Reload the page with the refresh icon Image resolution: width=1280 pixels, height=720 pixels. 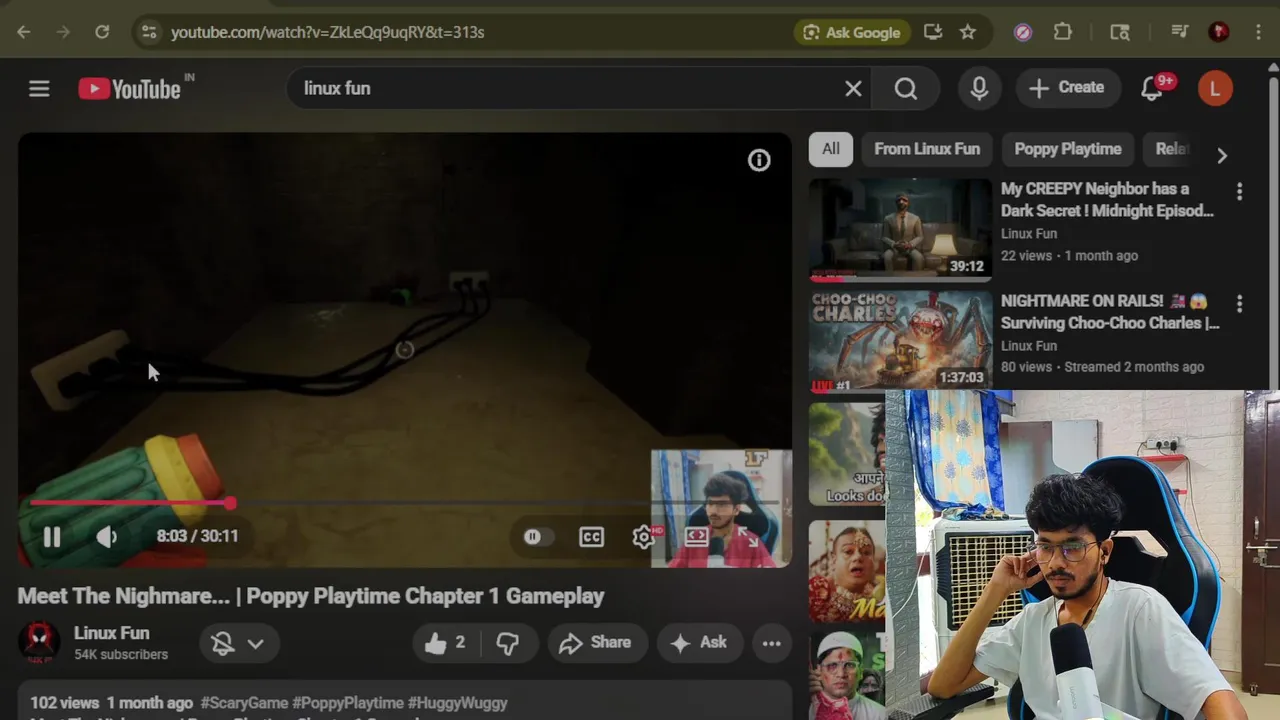click(x=102, y=32)
